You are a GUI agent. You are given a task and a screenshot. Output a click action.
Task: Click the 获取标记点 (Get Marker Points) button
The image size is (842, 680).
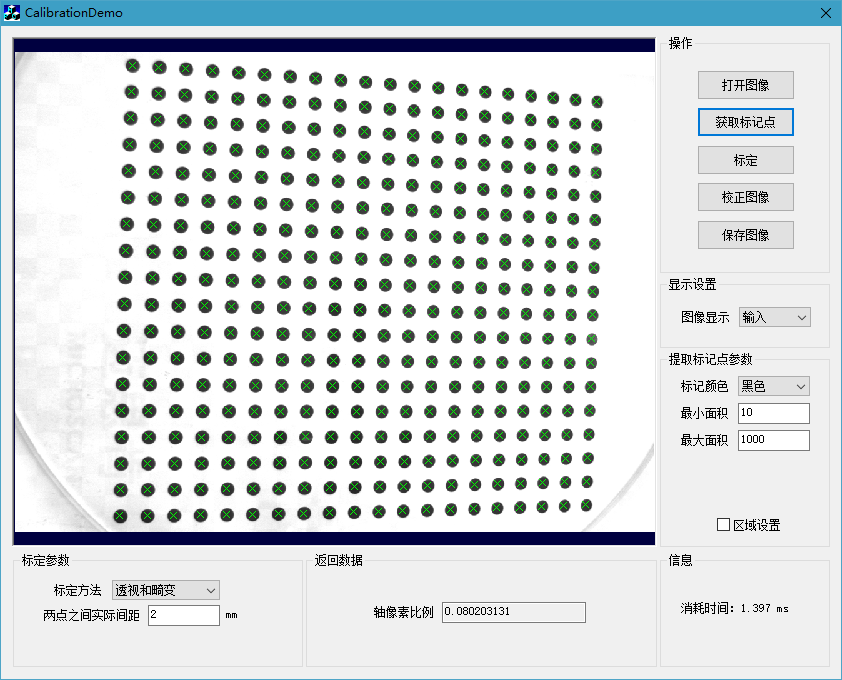(x=745, y=122)
